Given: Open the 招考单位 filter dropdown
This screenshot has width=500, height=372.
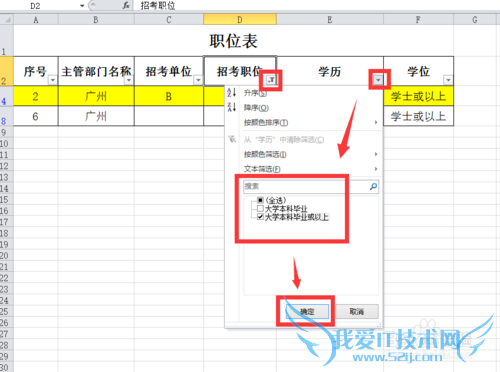Looking at the screenshot, I should coord(198,80).
